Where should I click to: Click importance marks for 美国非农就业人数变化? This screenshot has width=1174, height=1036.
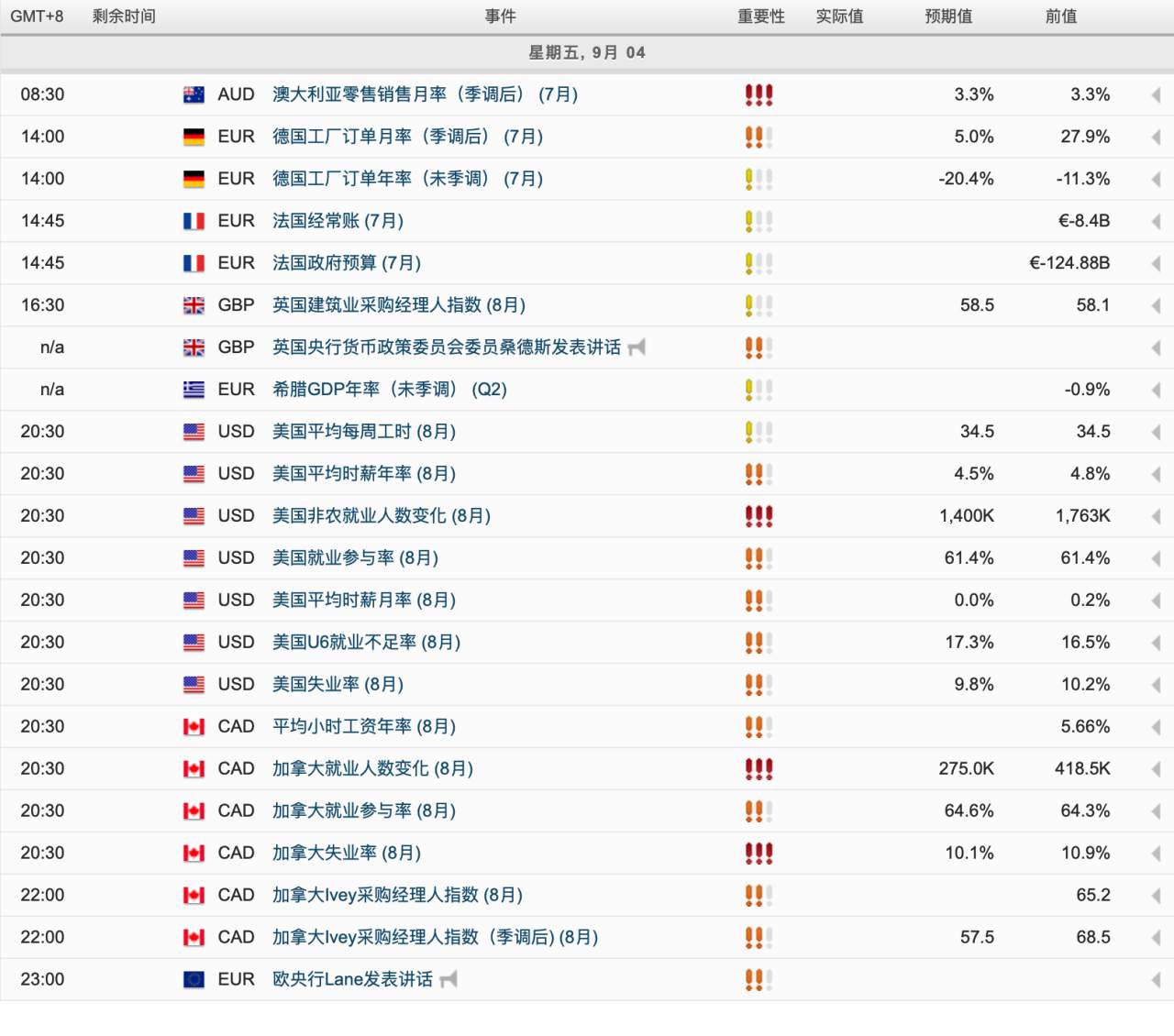coord(759,516)
